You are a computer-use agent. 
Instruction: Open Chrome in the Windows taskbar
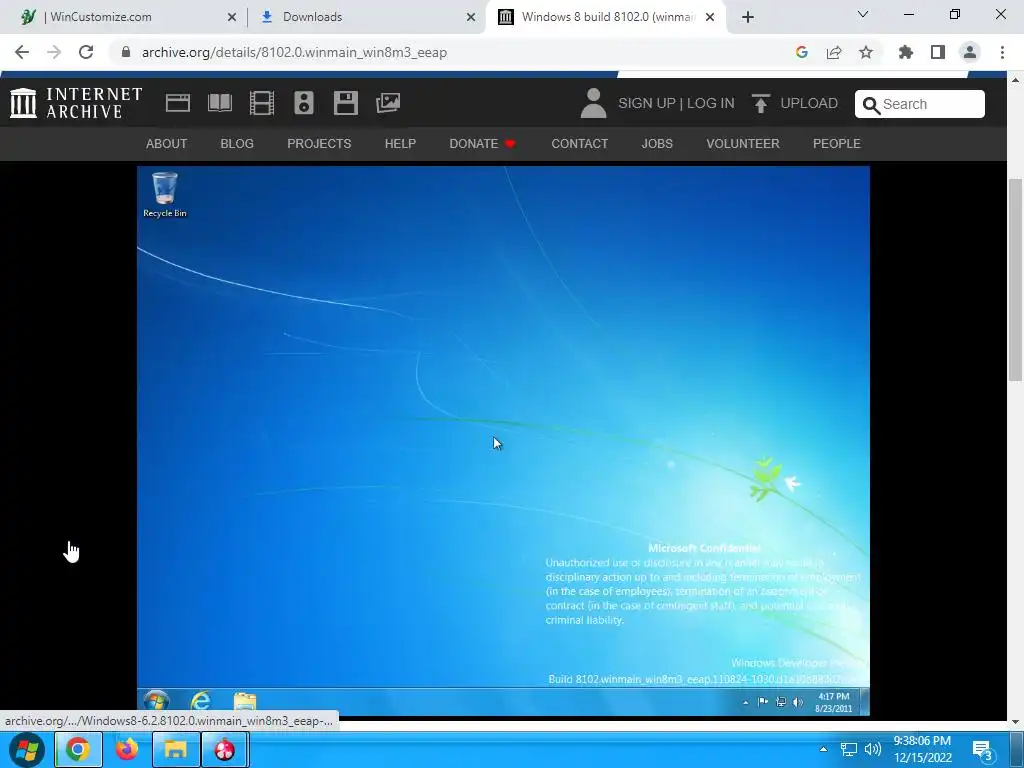tap(78, 749)
